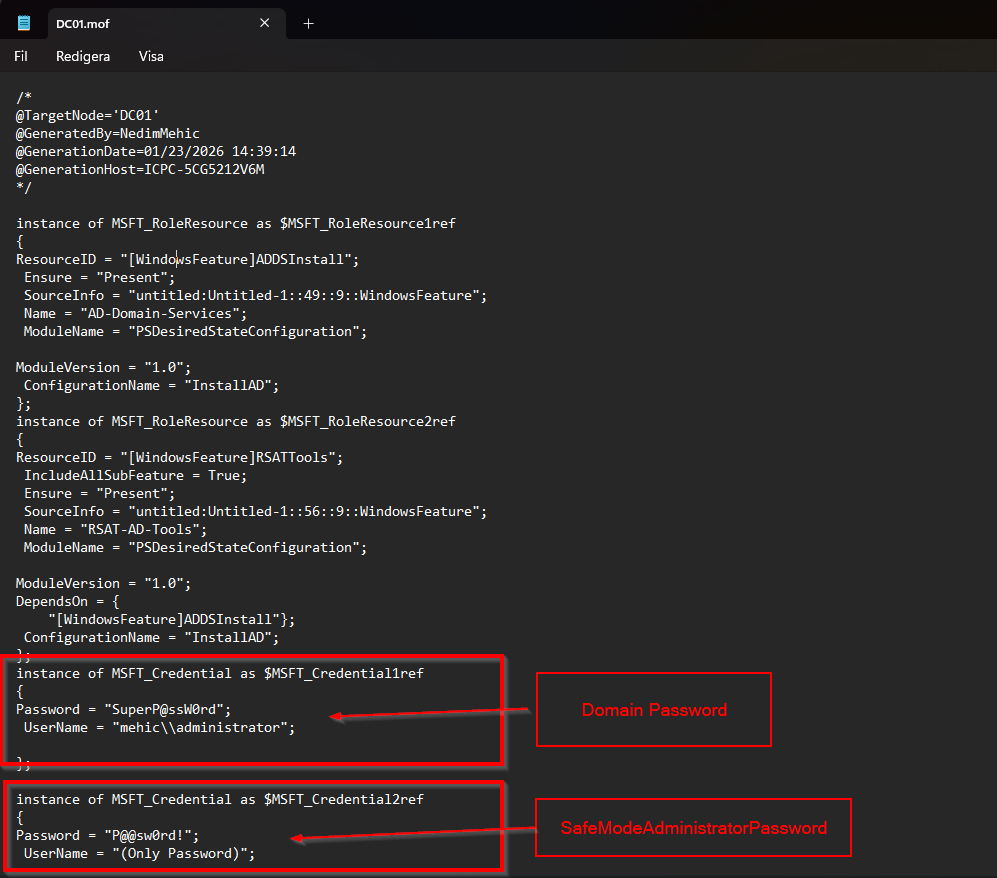997x878 pixels.
Task: Click the @GeneratedBy=NedimMehic comment line
Action: click(x=107, y=133)
